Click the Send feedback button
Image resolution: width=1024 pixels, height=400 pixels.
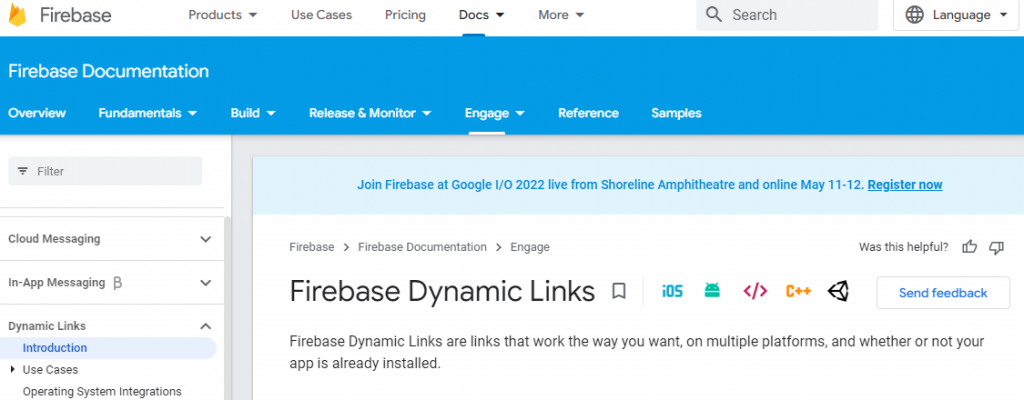tap(943, 293)
